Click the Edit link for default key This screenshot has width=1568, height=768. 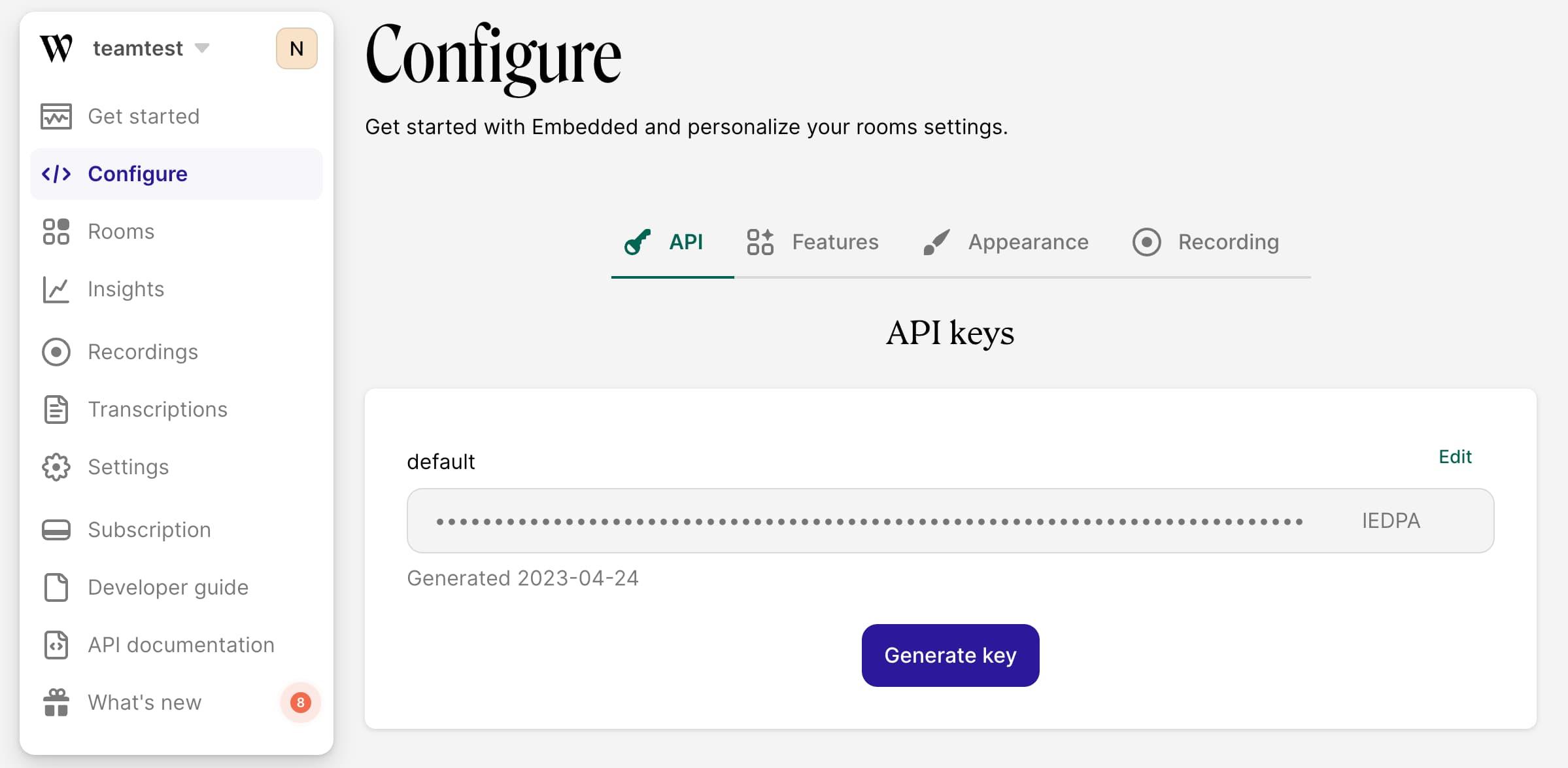tap(1455, 457)
